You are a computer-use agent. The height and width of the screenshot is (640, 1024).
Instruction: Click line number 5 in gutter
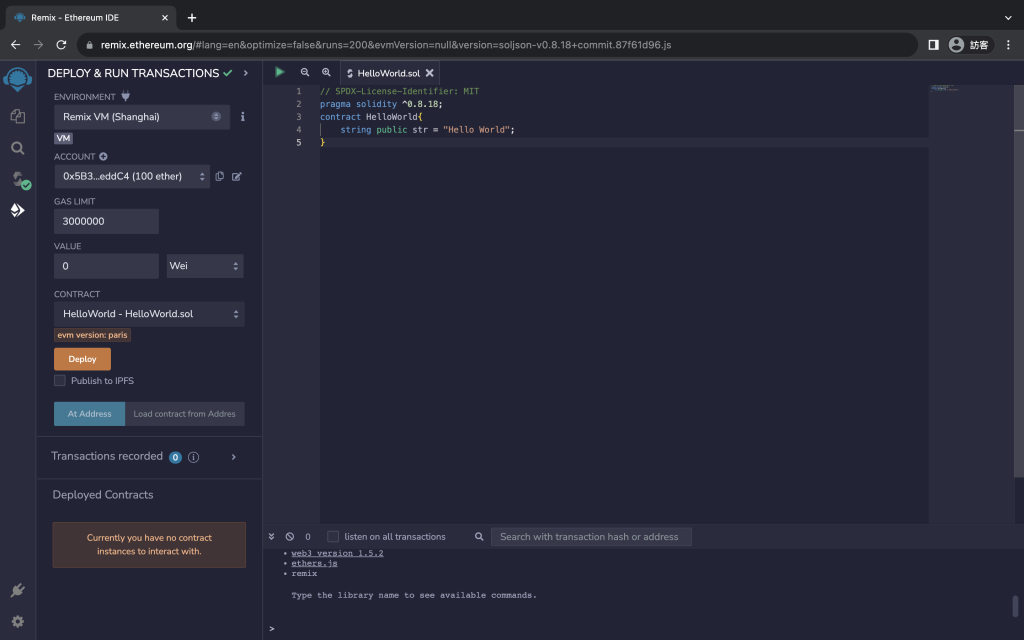click(x=299, y=142)
